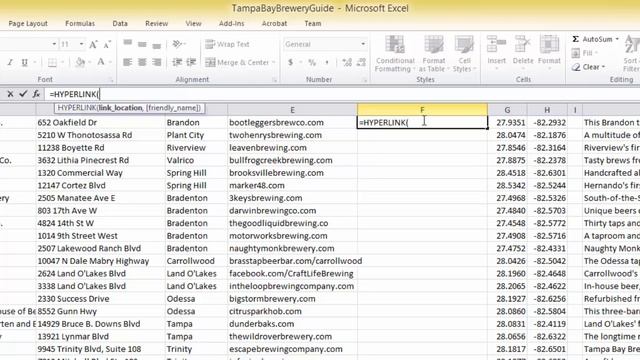The height and width of the screenshot is (360, 640).
Task: Confirm the formula with the checkmark icon
Action: point(23,94)
